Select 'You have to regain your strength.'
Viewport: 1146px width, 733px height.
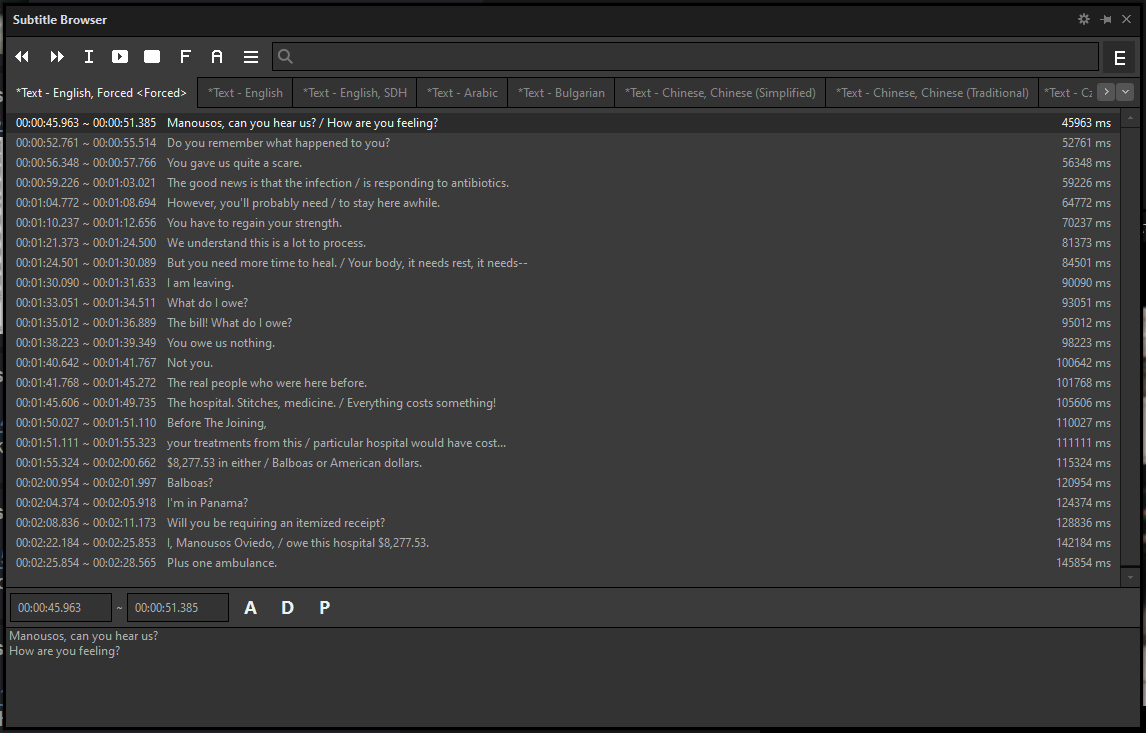point(563,223)
